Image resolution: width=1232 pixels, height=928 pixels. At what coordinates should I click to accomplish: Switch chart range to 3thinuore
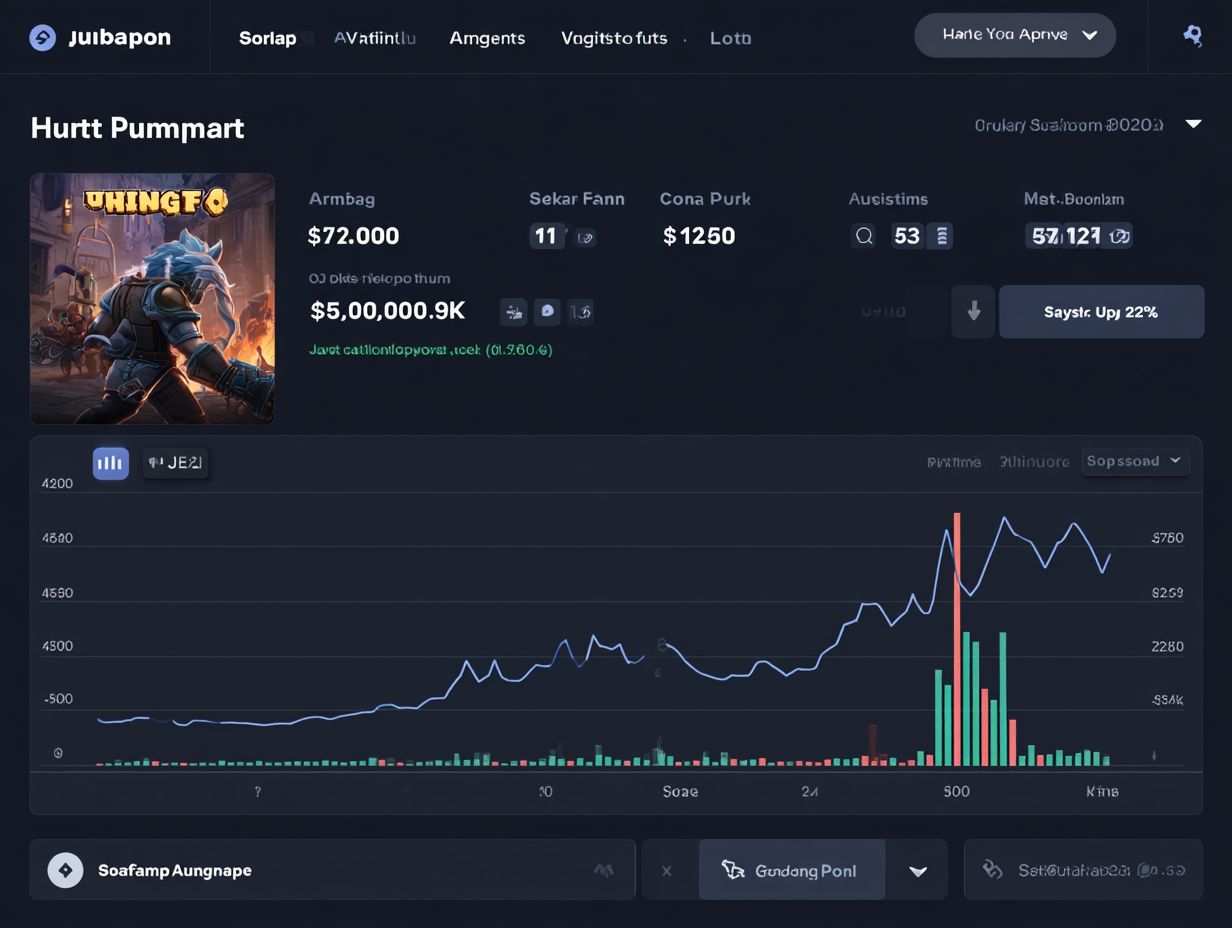pyautogui.click(x=1034, y=462)
